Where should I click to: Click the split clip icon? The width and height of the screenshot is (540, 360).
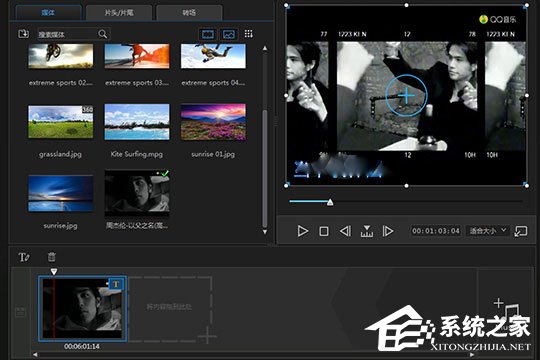367,231
